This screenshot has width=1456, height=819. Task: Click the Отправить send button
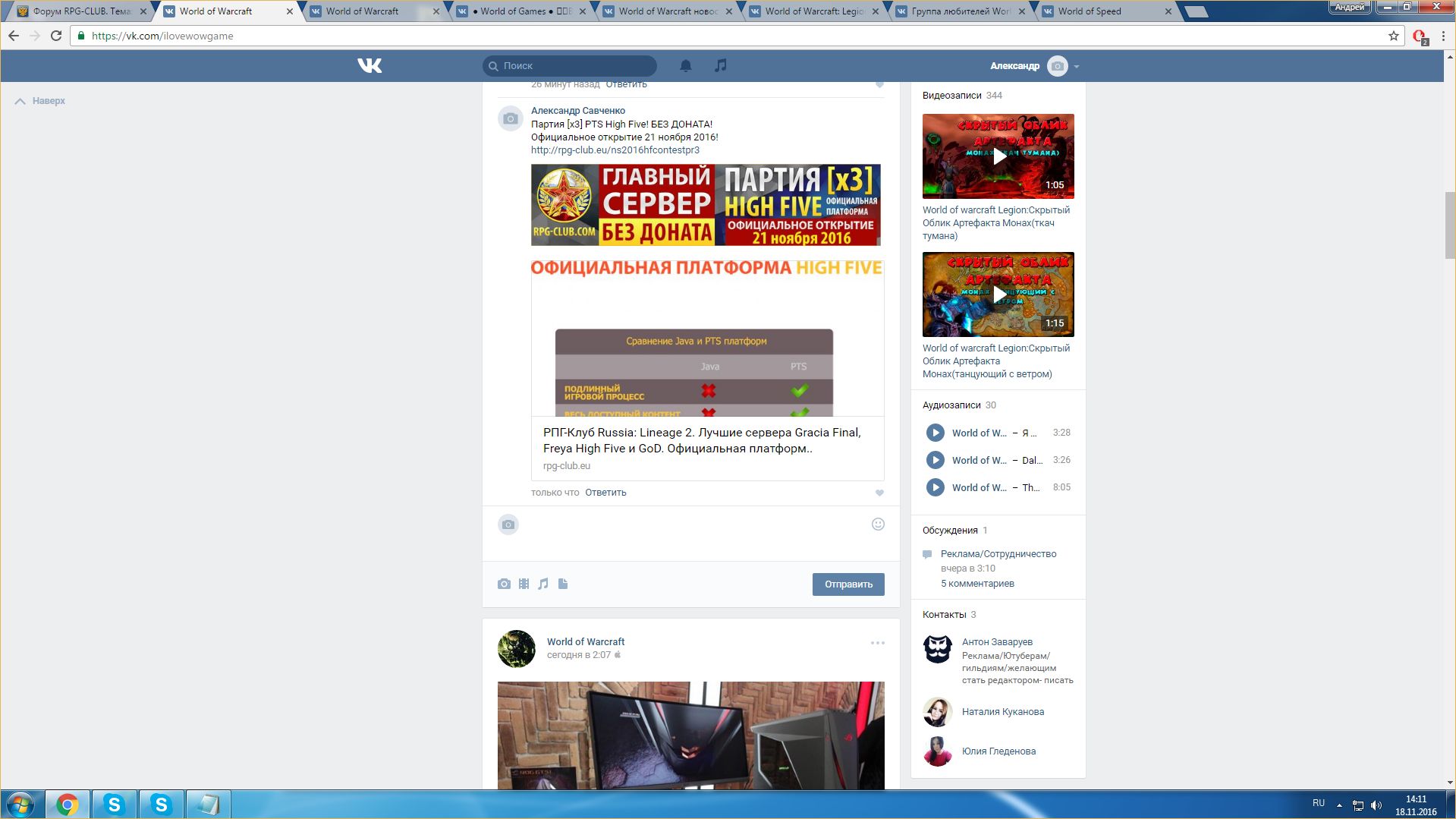(x=848, y=584)
